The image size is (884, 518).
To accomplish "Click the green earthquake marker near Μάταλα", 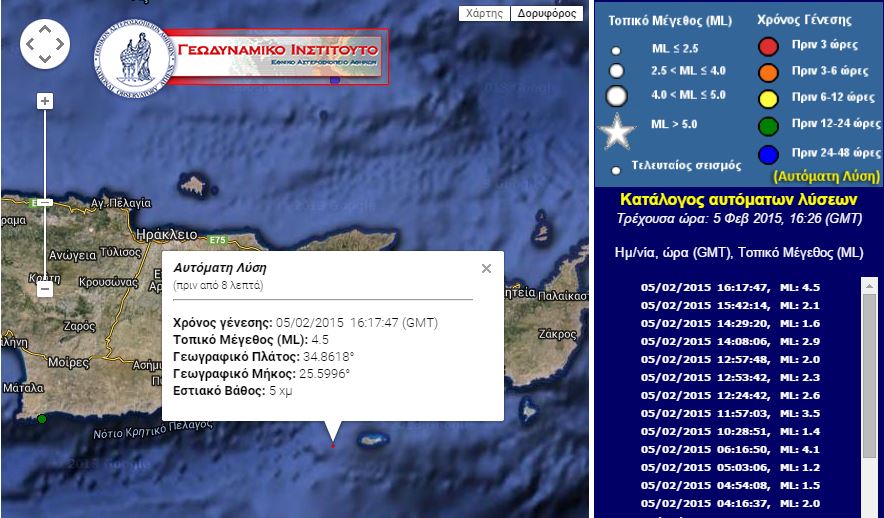I will [x=41, y=419].
